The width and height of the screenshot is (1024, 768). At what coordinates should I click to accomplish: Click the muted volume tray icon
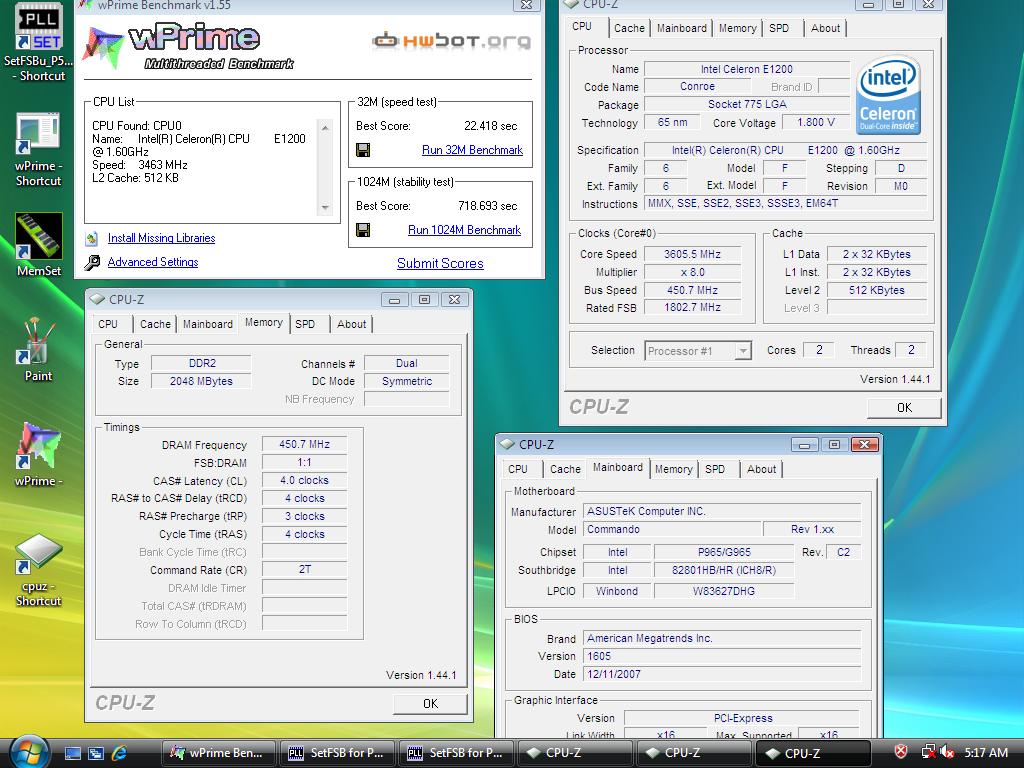(946, 752)
